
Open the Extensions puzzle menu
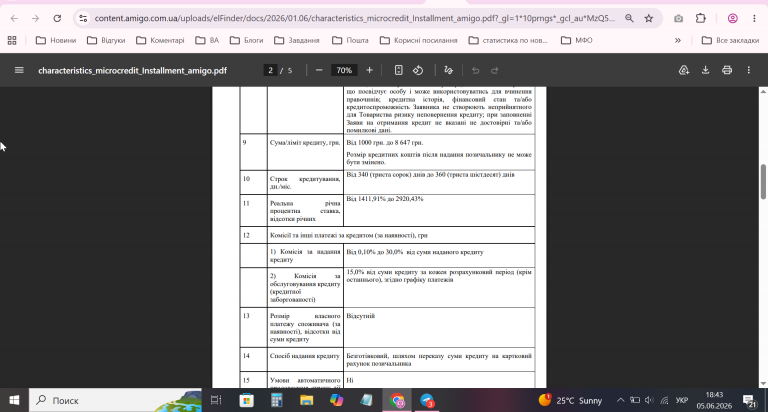(700, 19)
